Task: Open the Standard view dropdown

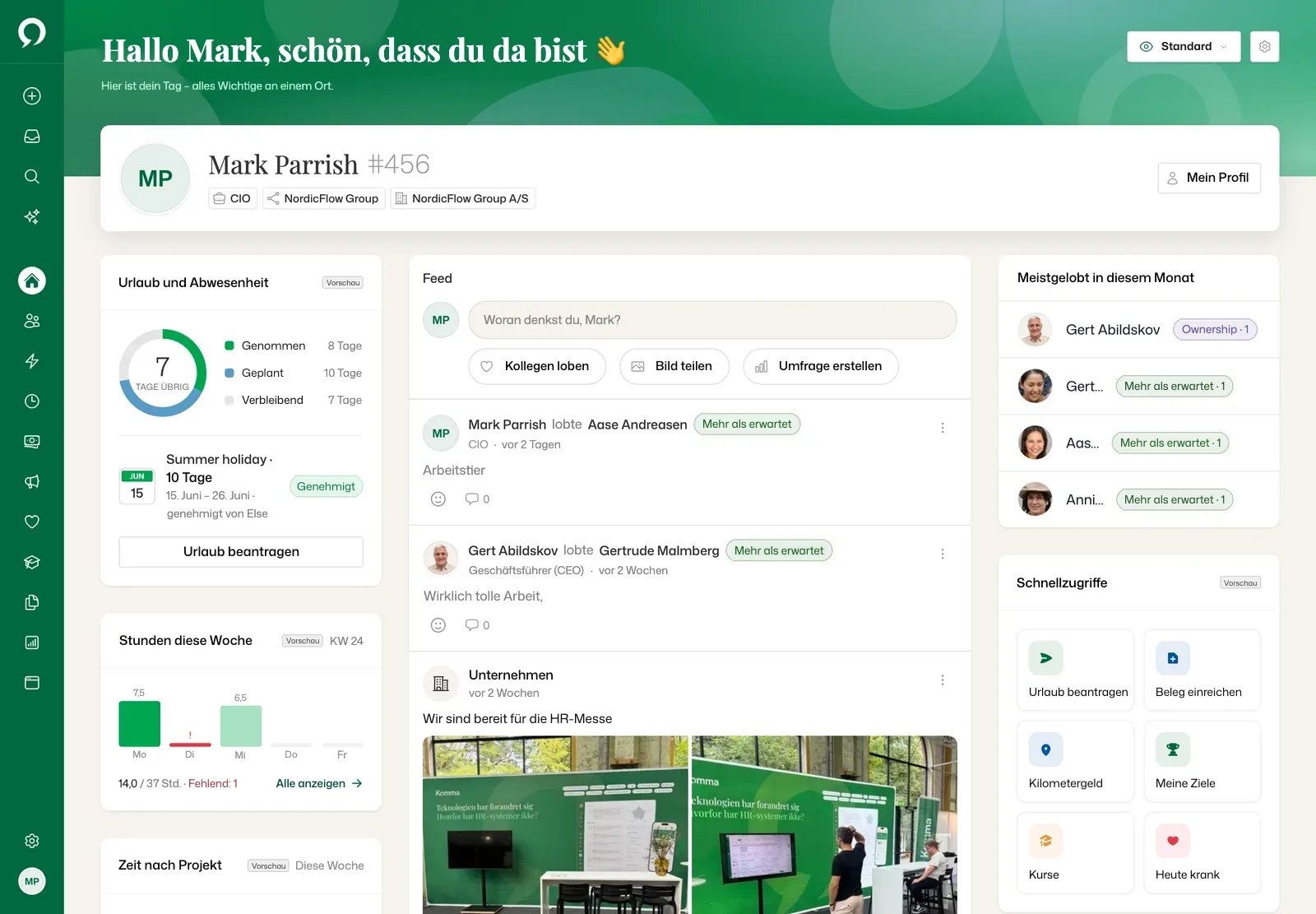Action: coord(1184,47)
